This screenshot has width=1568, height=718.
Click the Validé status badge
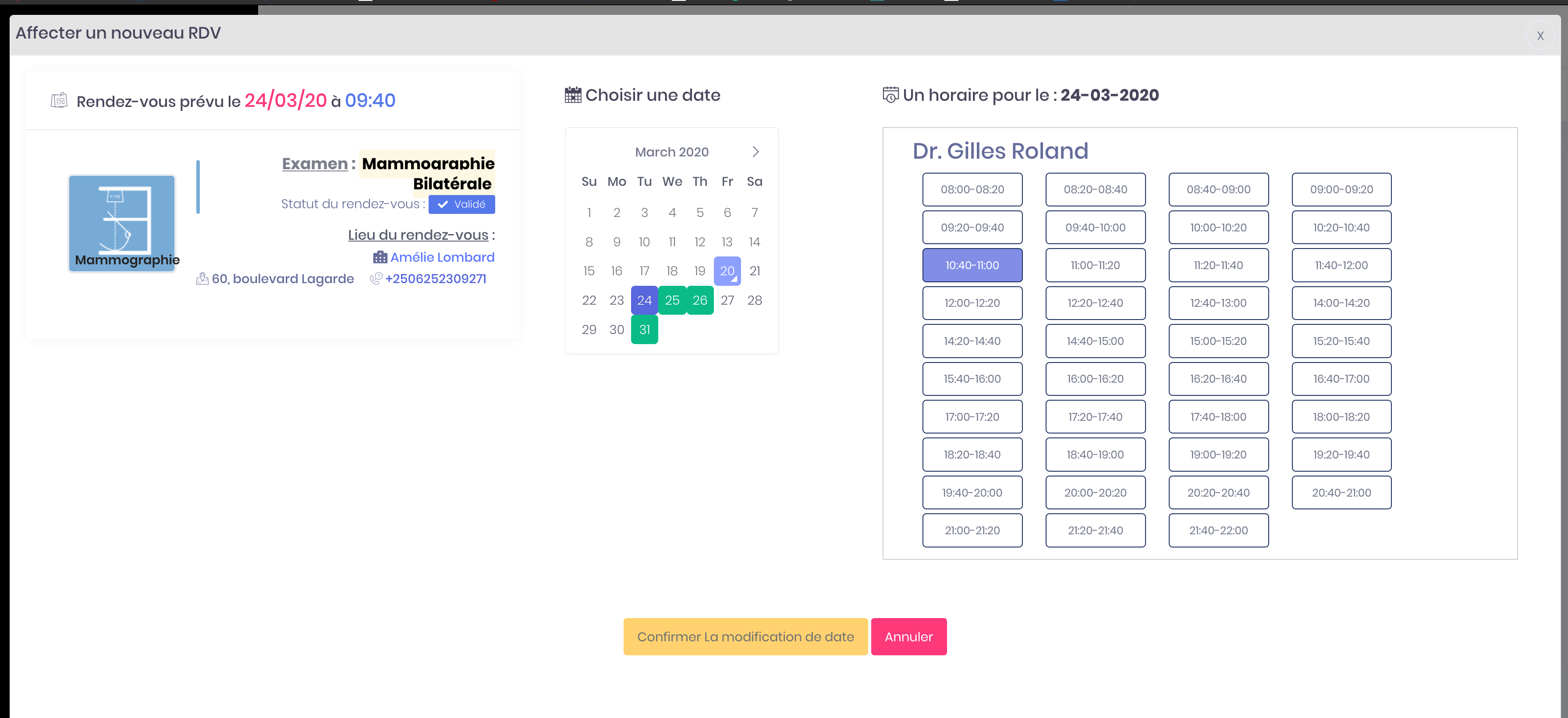point(461,205)
